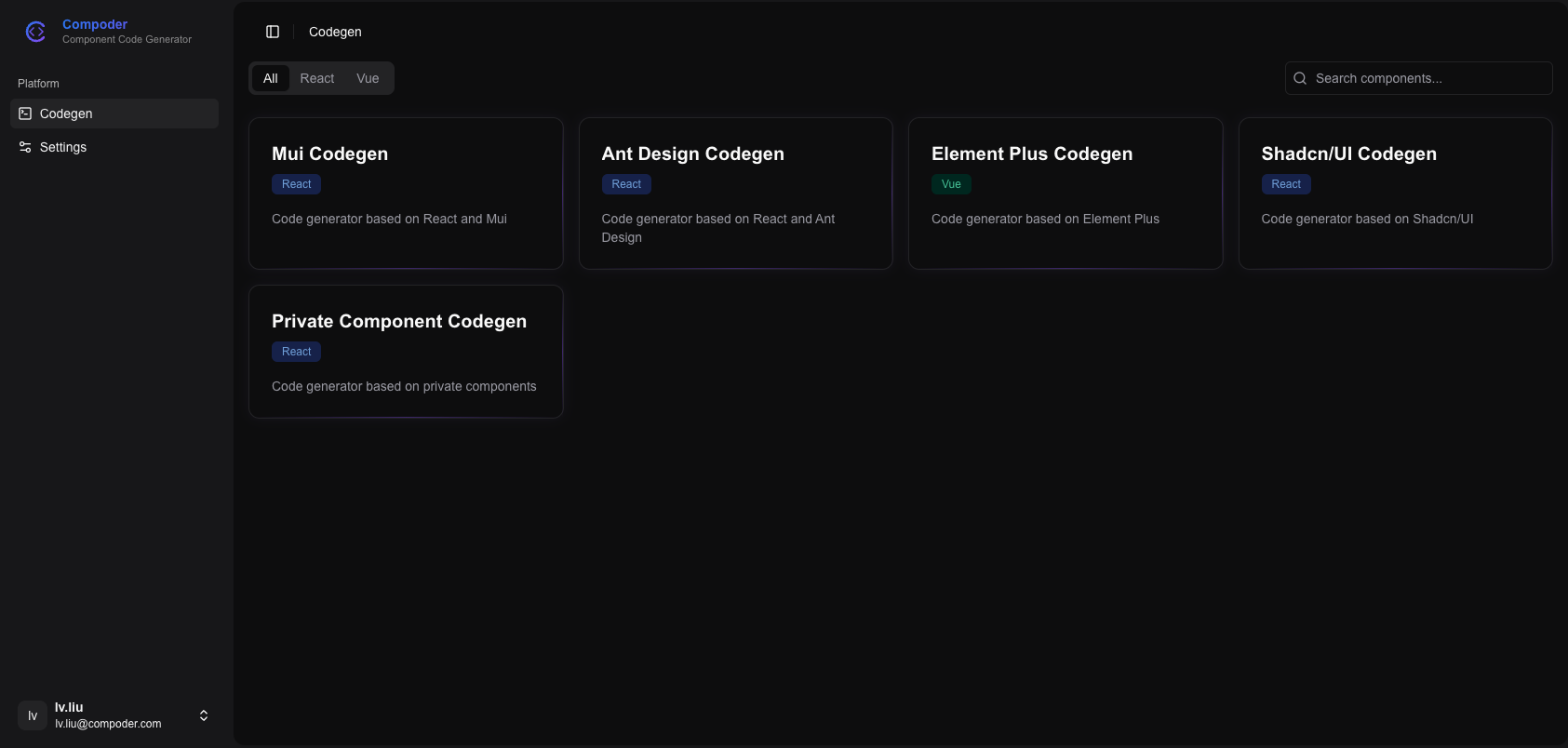Click the 'Component Code Generator' subtitle
The image size is (1568, 748).
pyautogui.click(x=127, y=39)
